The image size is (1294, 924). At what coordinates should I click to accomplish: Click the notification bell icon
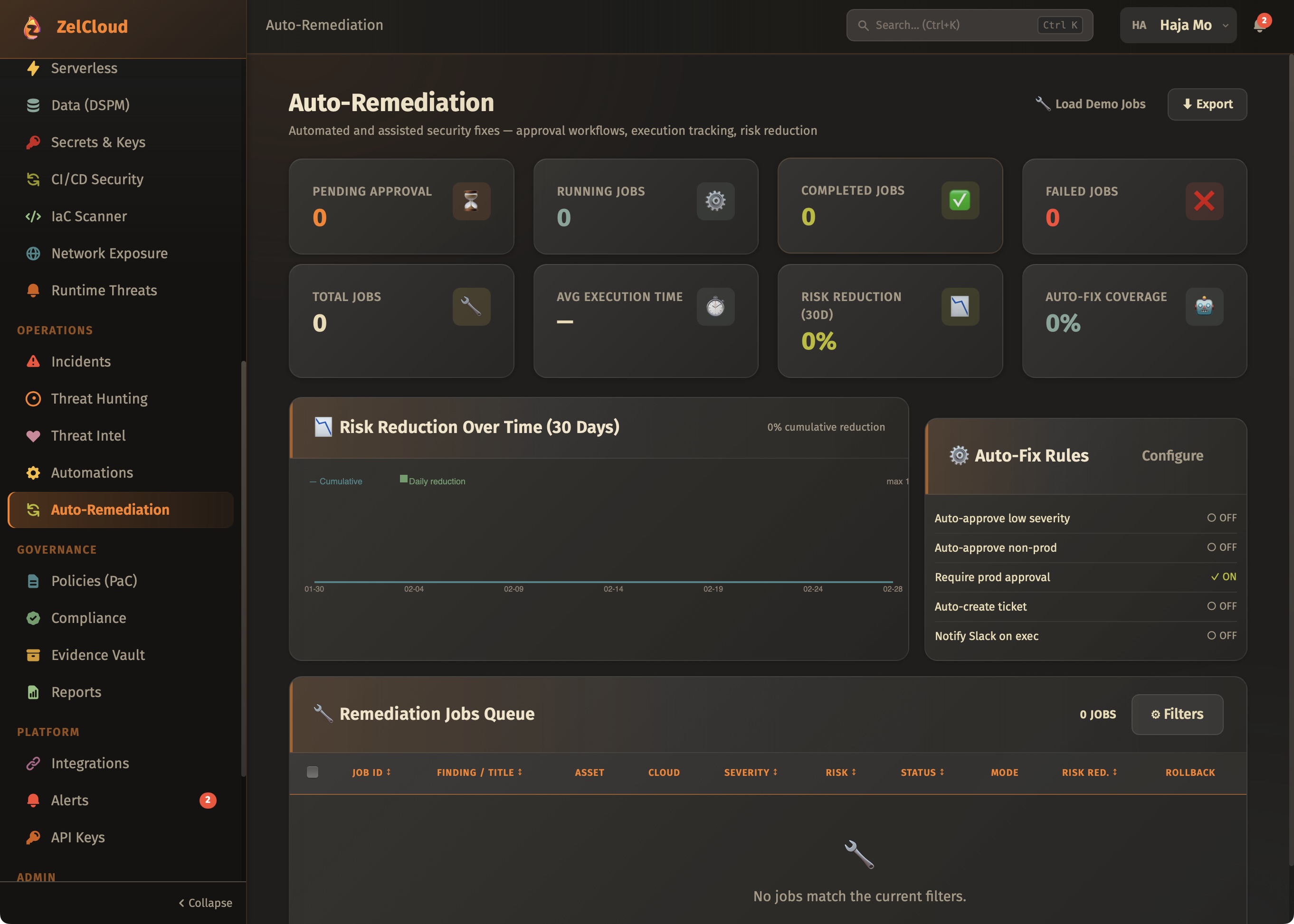point(1259,26)
